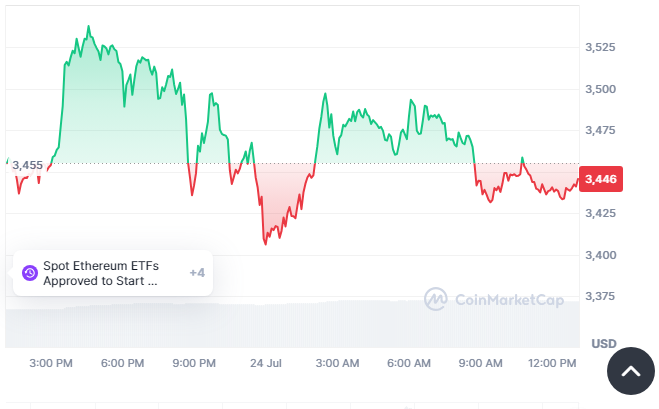Open the Spot Ethereum ETFs news headline
The height and width of the screenshot is (409, 659).
pos(100,273)
